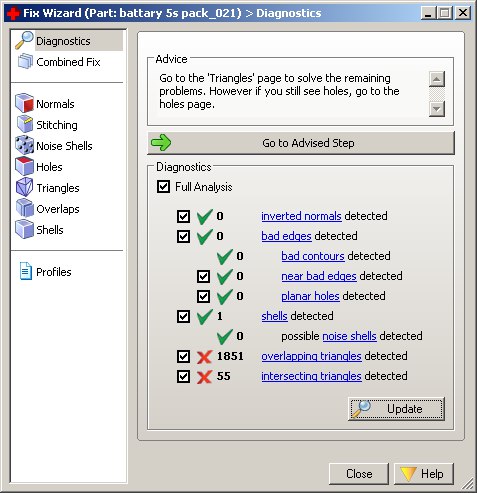Click the Normals cube icon
The image size is (477, 493).
pos(24,103)
